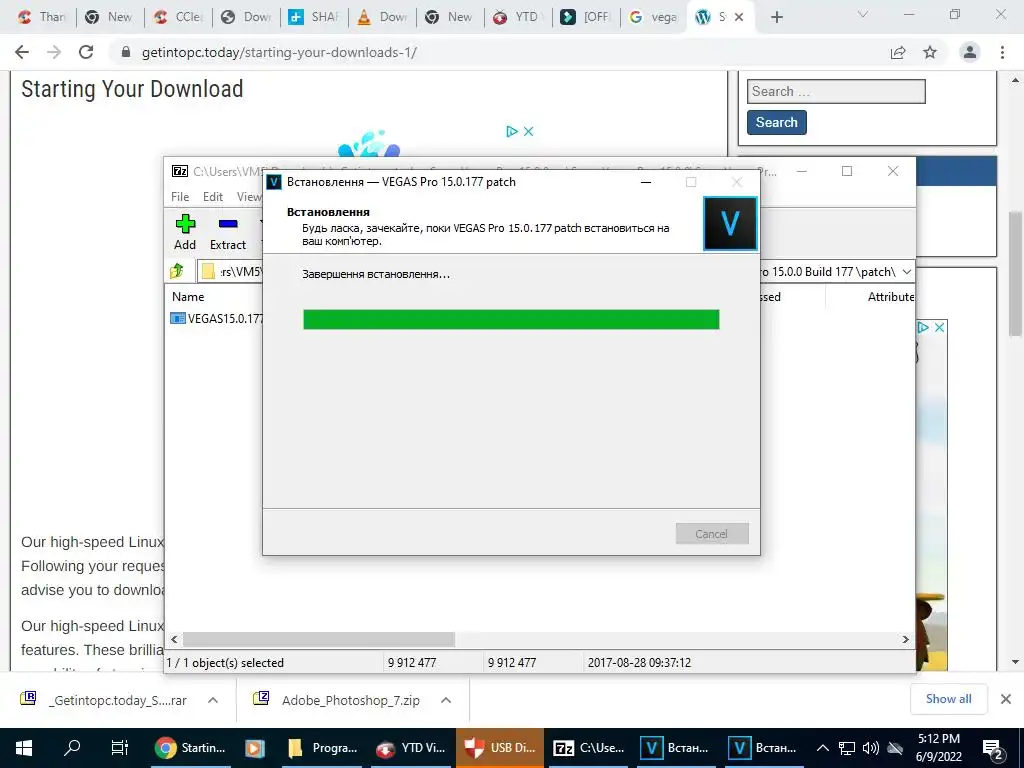This screenshot has height=768, width=1024.
Task: Click the taskbar clock showing 5:12 PM
Action: [x=939, y=748]
